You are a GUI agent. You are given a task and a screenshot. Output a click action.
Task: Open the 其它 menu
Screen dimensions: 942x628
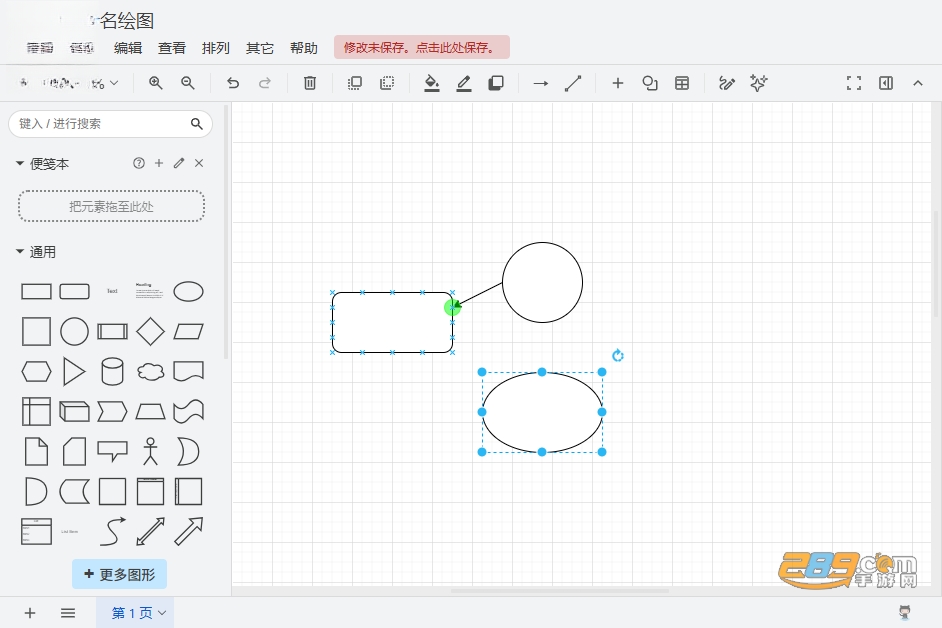[x=260, y=48]
